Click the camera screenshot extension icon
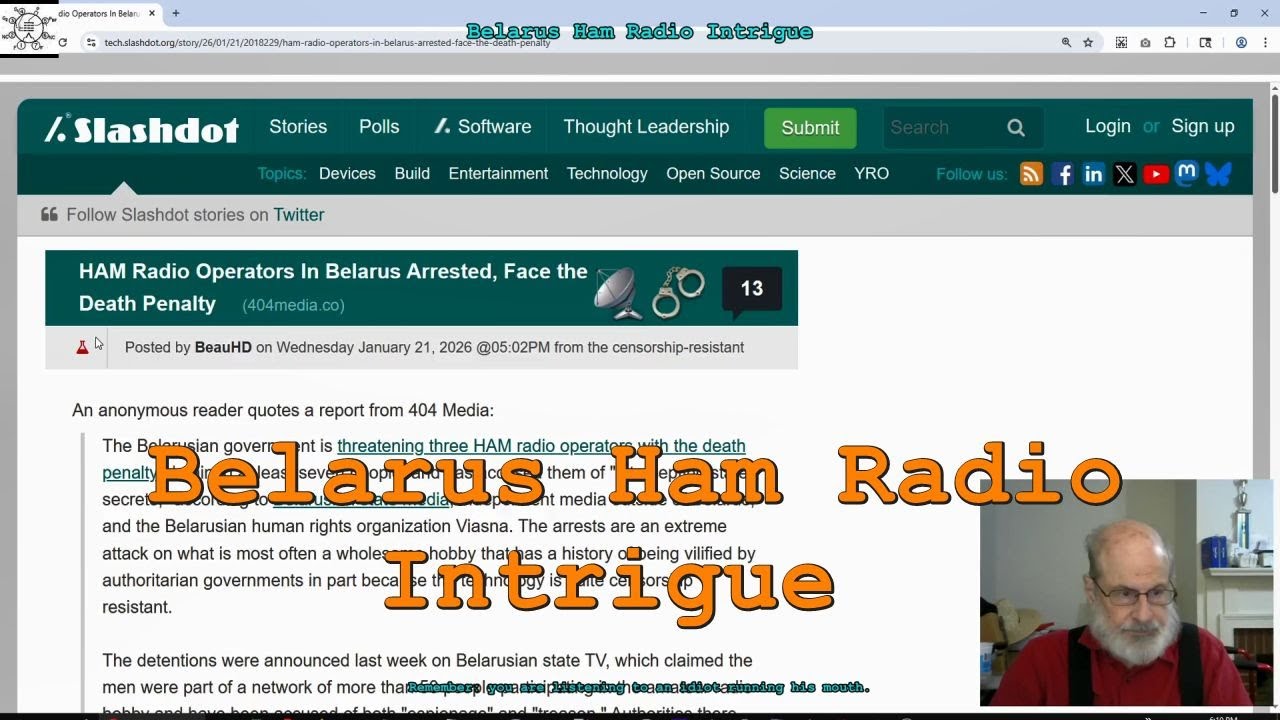Viewport: 1280px width, 720px height. (x=1145, y=43)
